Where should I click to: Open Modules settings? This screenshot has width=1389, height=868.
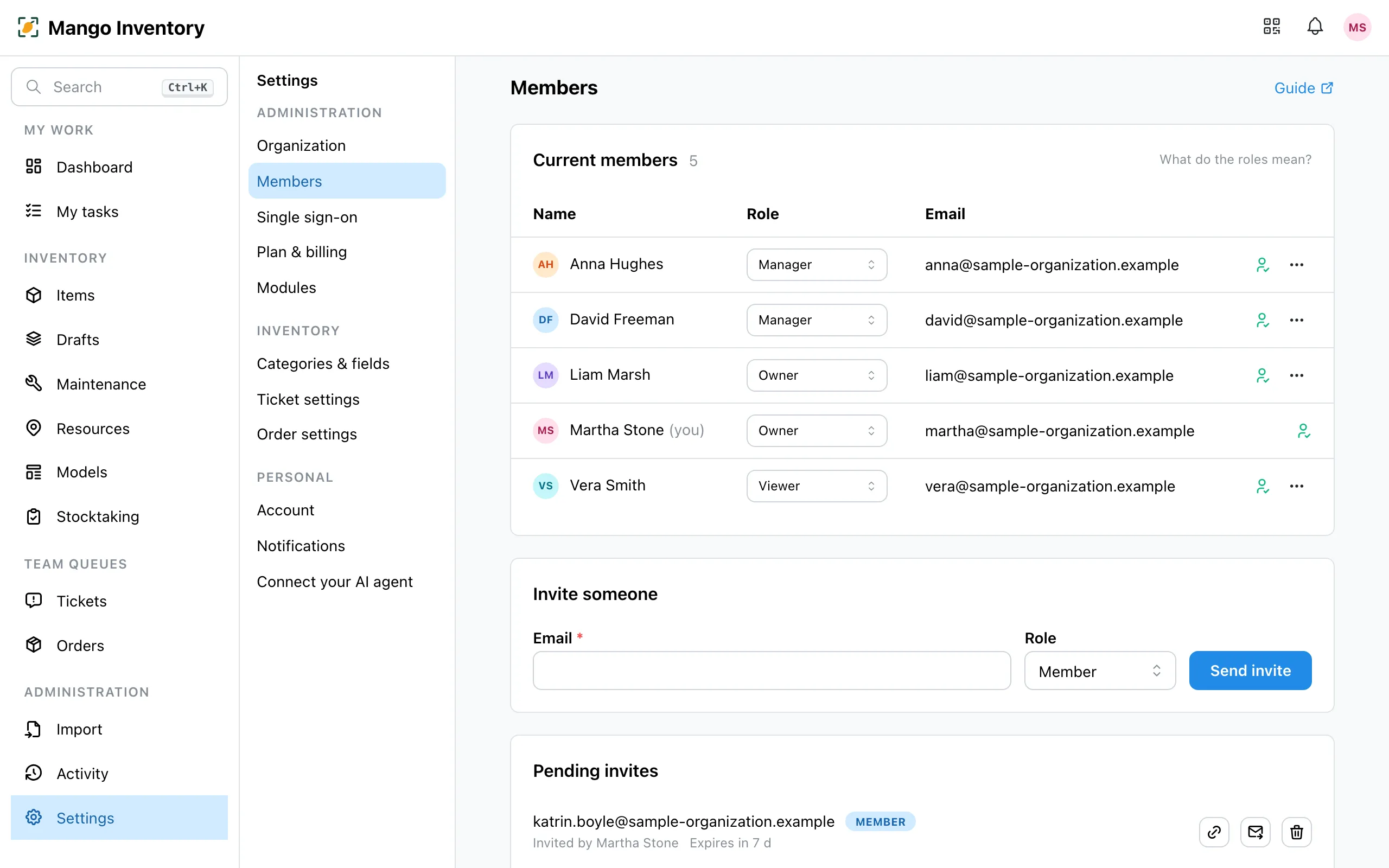347,288
